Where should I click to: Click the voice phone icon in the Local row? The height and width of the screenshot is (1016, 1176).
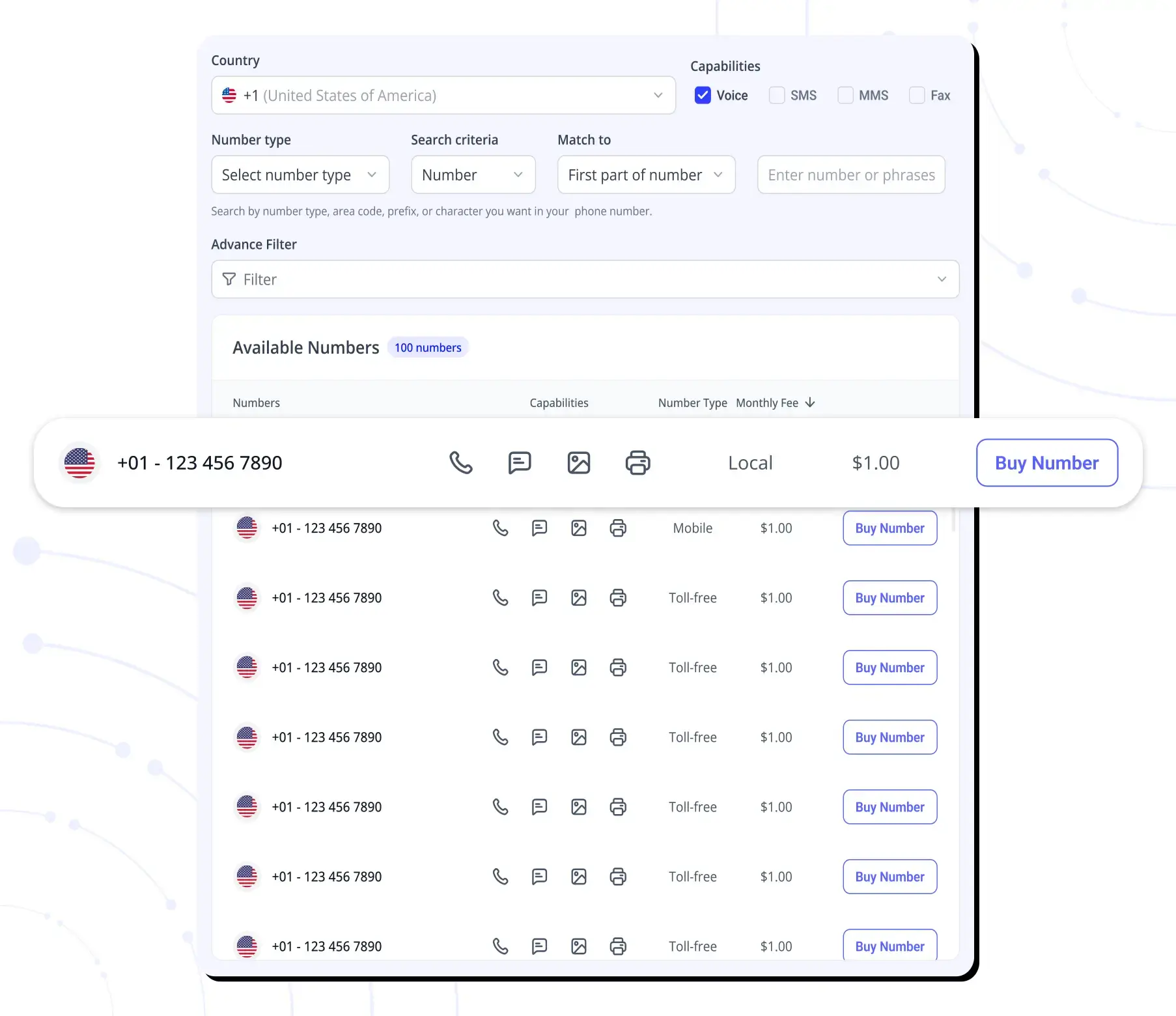click(460, 463)
